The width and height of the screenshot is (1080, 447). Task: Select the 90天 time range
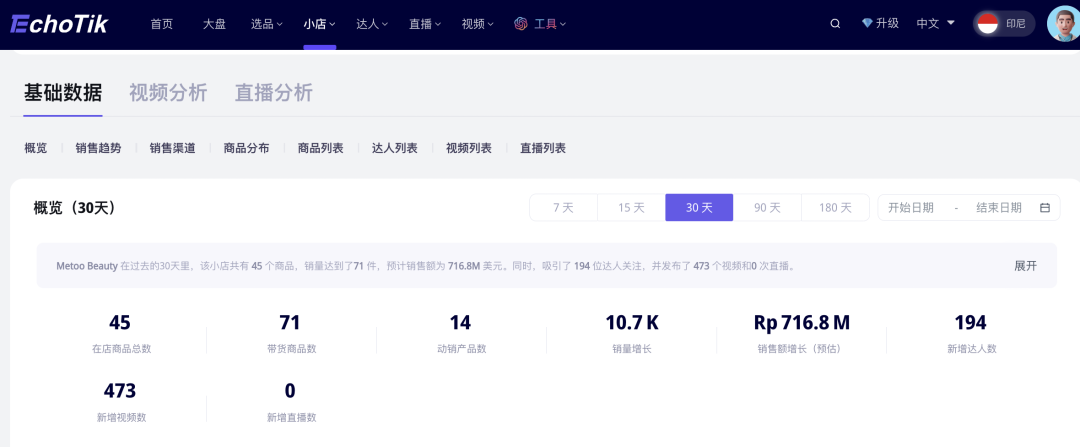767,208
